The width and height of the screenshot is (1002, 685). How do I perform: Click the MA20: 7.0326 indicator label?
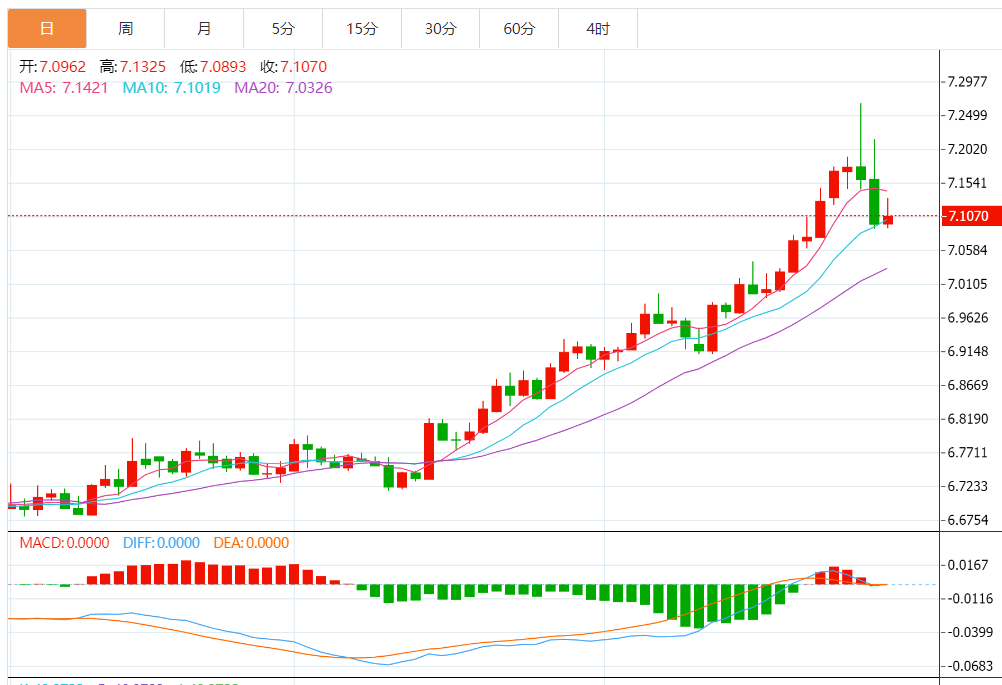[x=283, y=88]
